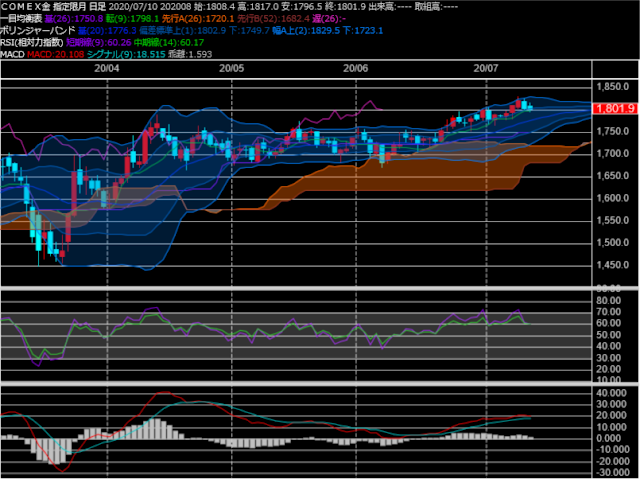Viewport: 640px width, 479px height.
Task: Click the COMEX金 instrument title
Action: point(25,7)
